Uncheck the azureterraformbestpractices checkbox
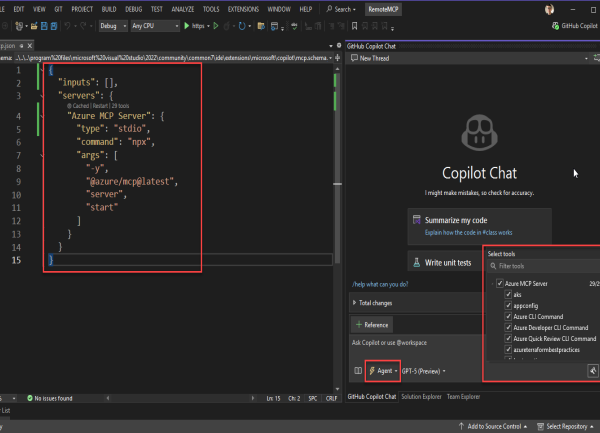 [508, 350]
